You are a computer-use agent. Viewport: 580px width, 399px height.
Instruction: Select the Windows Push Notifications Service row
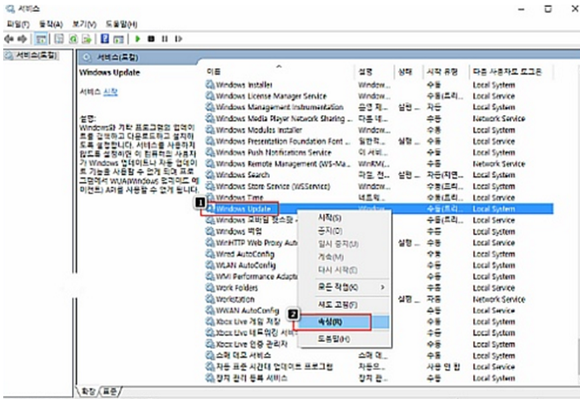click(x=379, y=152)
